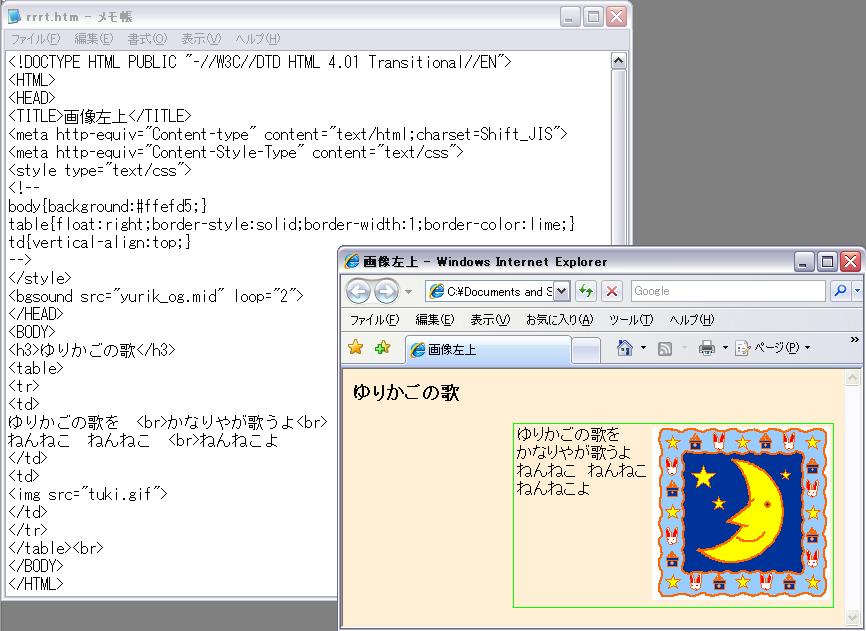The width and height of the screenshot is (866, 631).
Task: Open the ページ(P) menu button
Action: tap(773, 348)
